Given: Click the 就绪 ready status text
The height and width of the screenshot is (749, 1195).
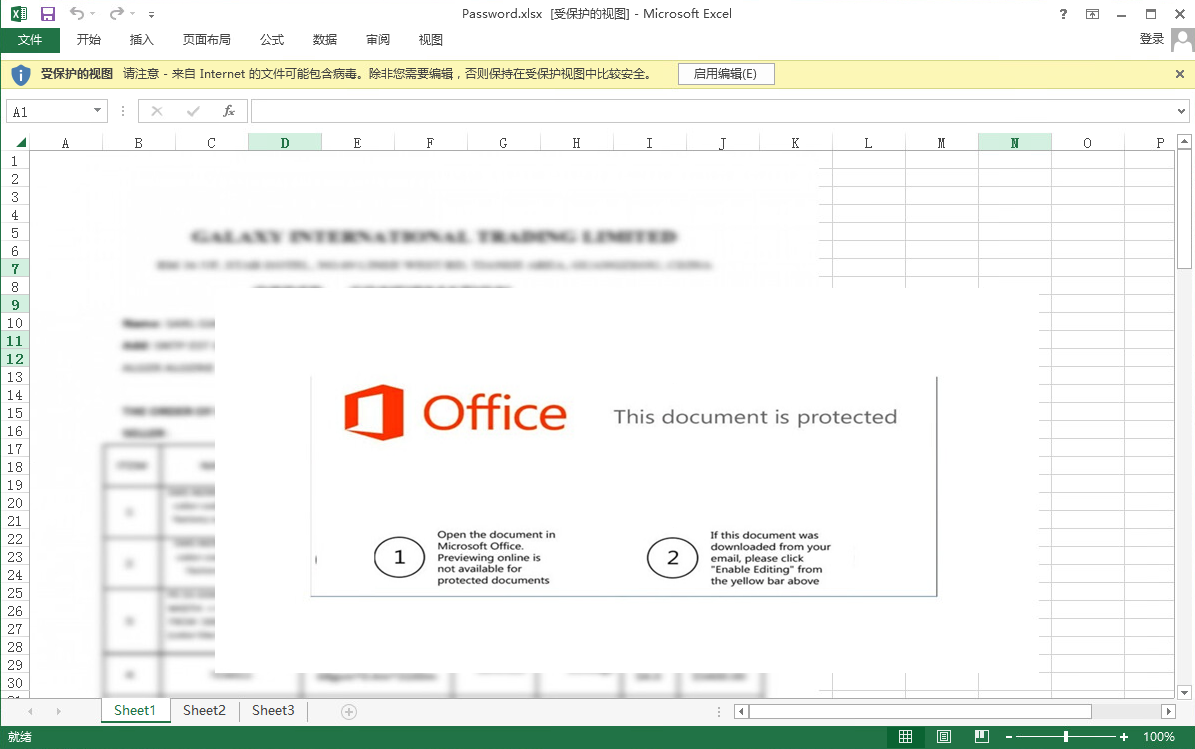Looking at the screenshot, I should (20, 737).
